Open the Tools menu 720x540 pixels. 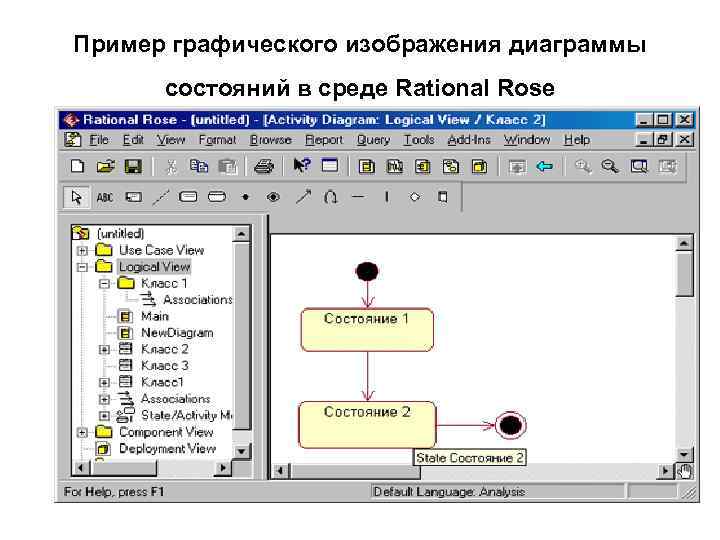(x=418, y=140)
